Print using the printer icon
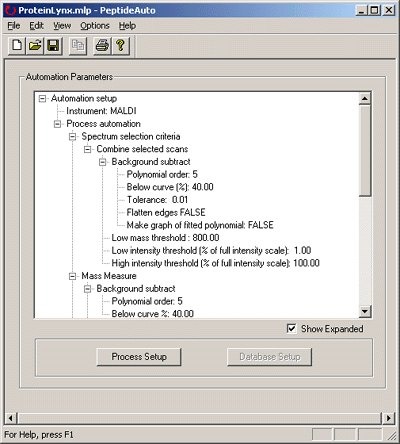This screenshot has height=444, width=400. tap(102, 45)
